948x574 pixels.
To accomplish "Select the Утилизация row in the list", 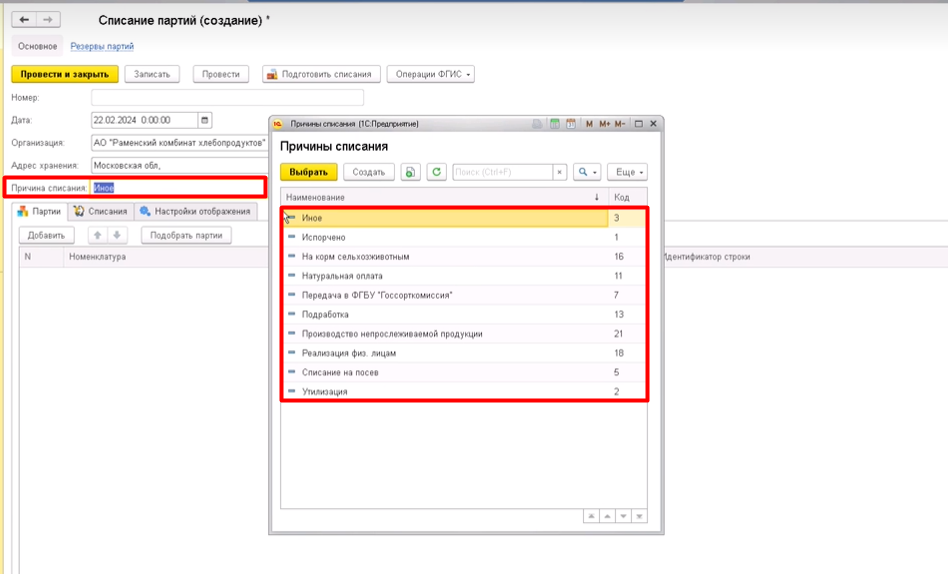I will click(464, 391).
